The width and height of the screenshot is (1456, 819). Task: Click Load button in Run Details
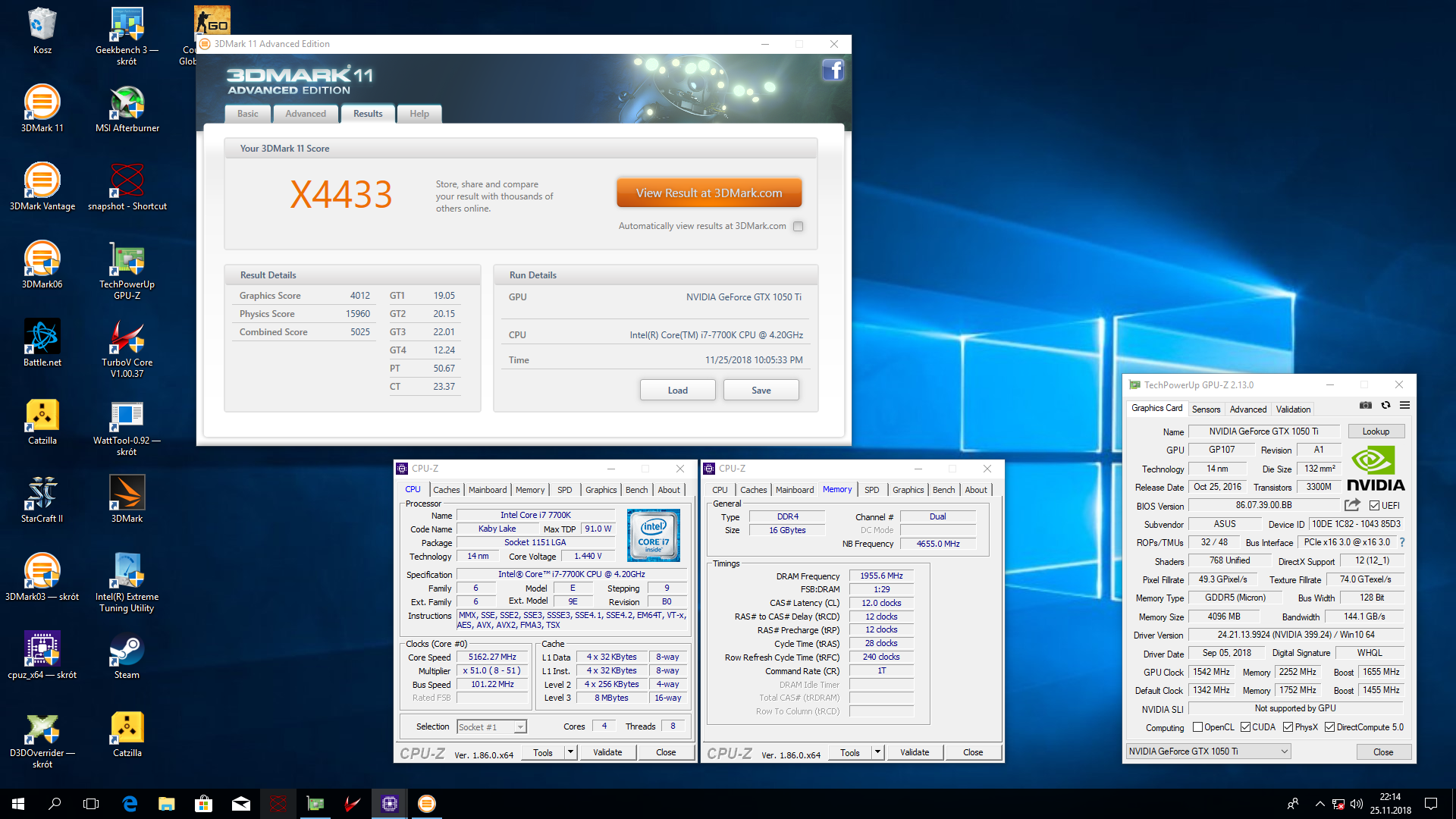[678, 390]
